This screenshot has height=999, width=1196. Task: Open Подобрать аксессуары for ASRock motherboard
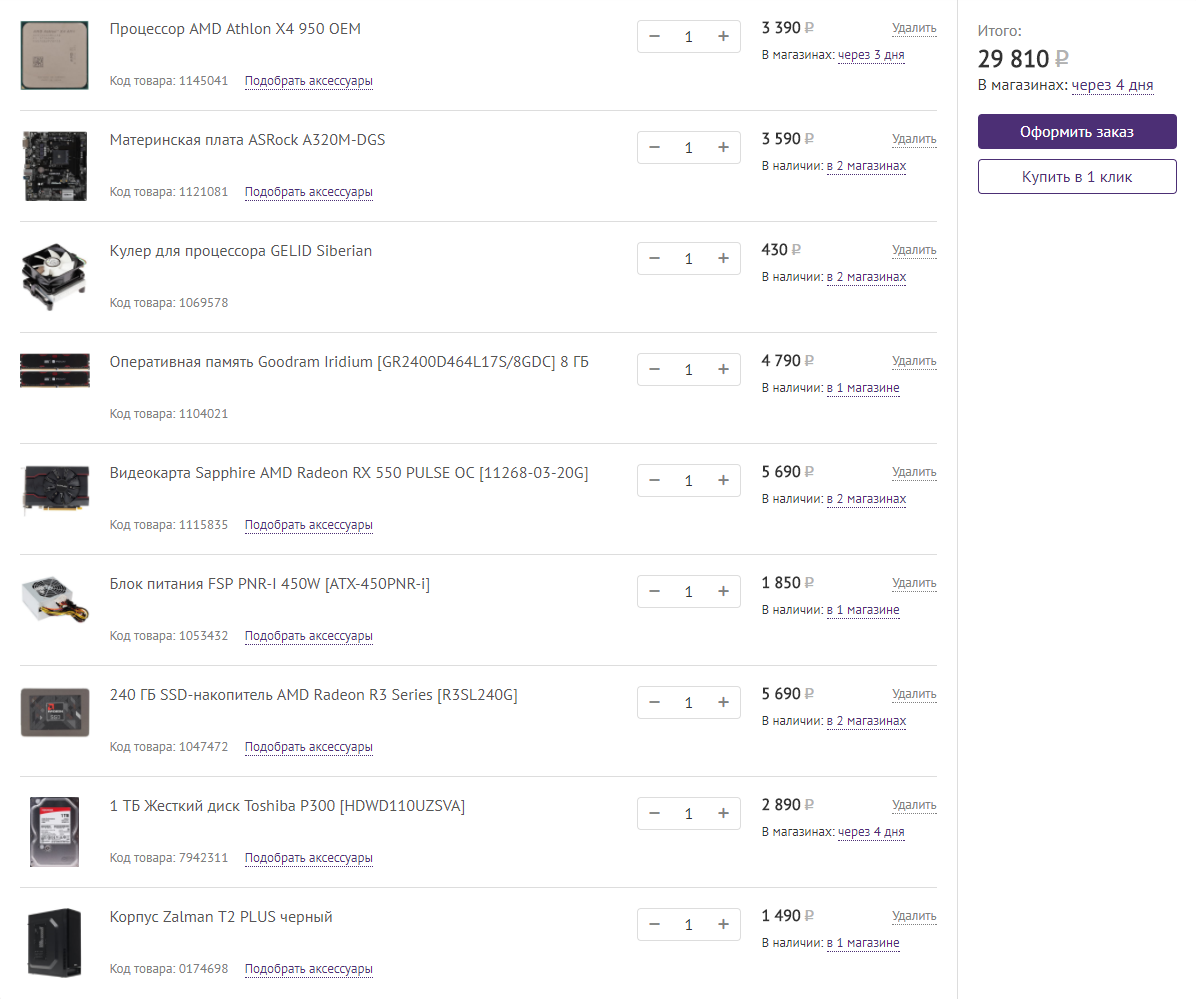pos(308,192)
